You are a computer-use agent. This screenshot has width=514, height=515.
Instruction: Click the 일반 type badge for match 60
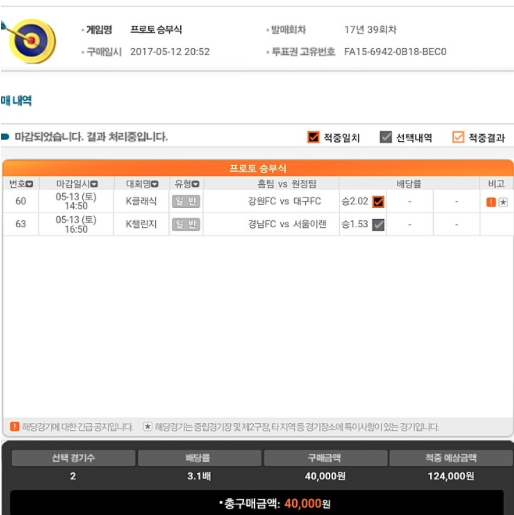pos(186,201)
